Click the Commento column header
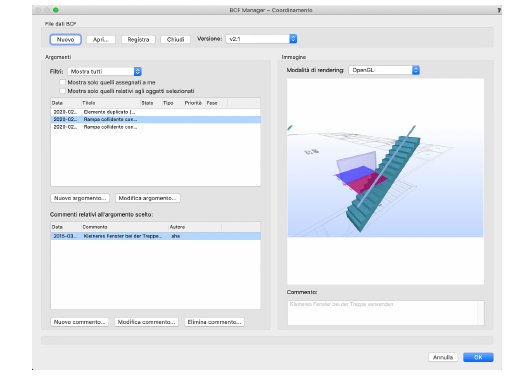Image resolution: width=528 pixels, height=383 pixels. (x=125, y=227)
